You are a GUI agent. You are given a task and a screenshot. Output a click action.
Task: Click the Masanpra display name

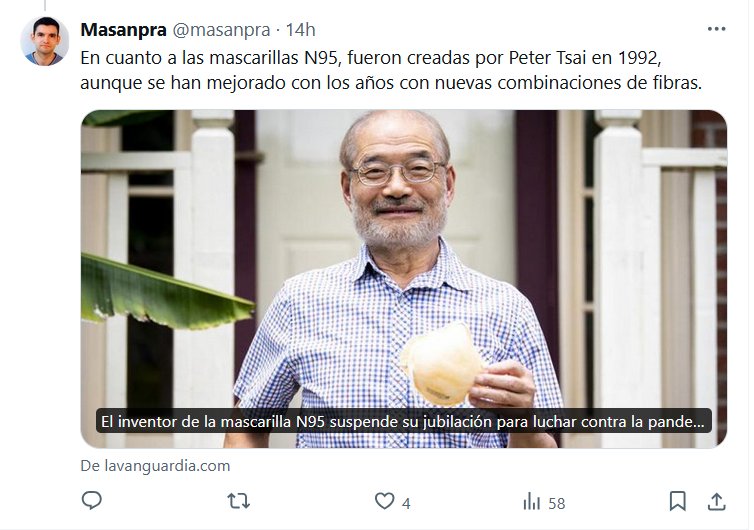point(124,30)
